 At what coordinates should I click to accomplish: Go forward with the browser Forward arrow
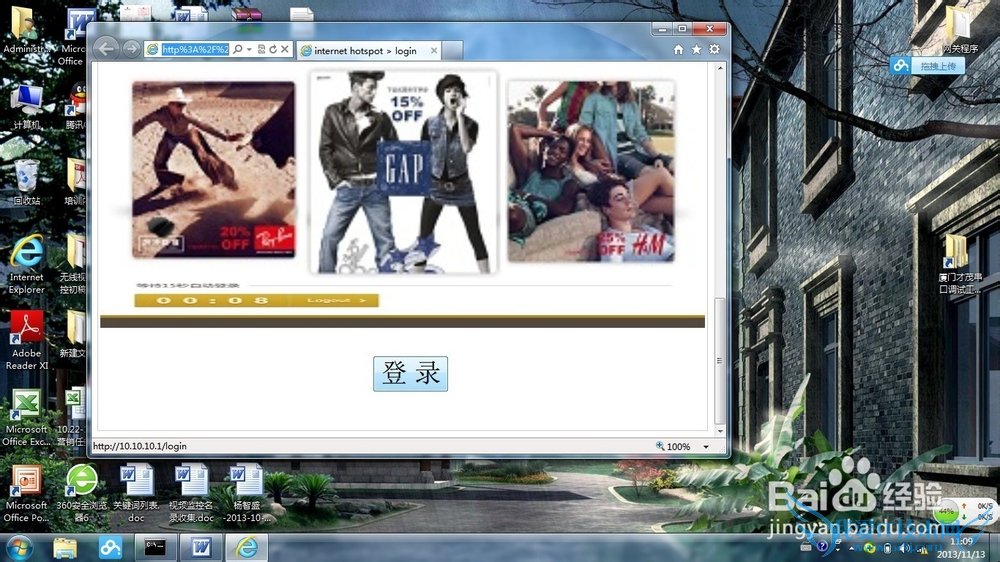point(131,49)
